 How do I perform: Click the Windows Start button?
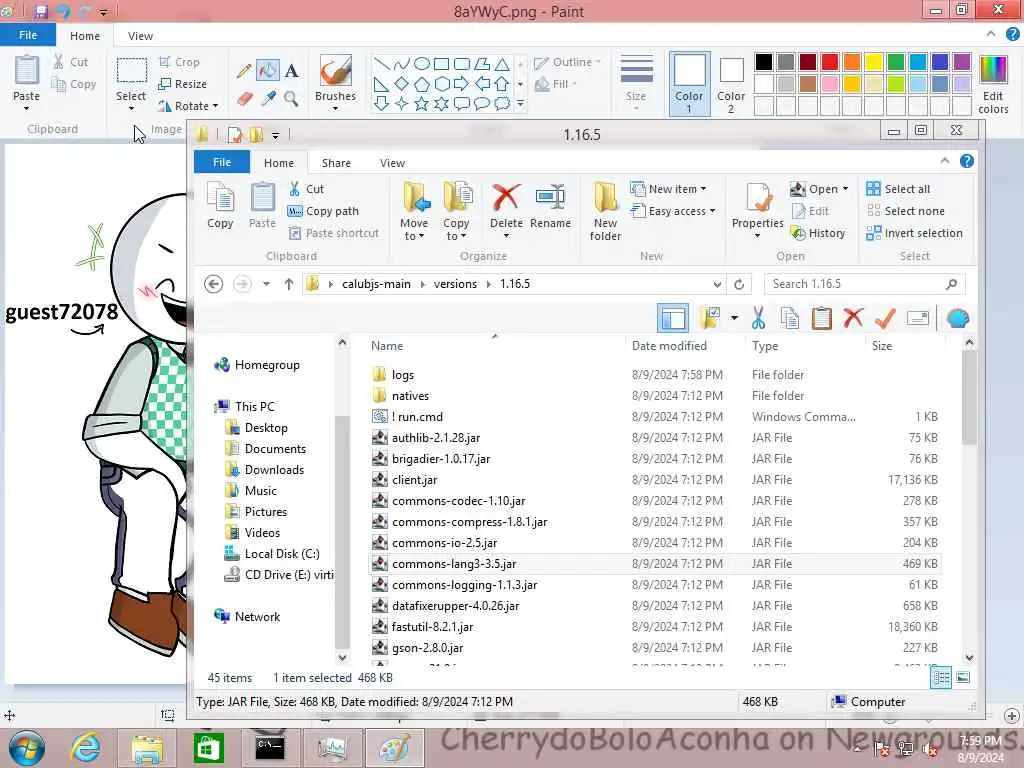25,748
